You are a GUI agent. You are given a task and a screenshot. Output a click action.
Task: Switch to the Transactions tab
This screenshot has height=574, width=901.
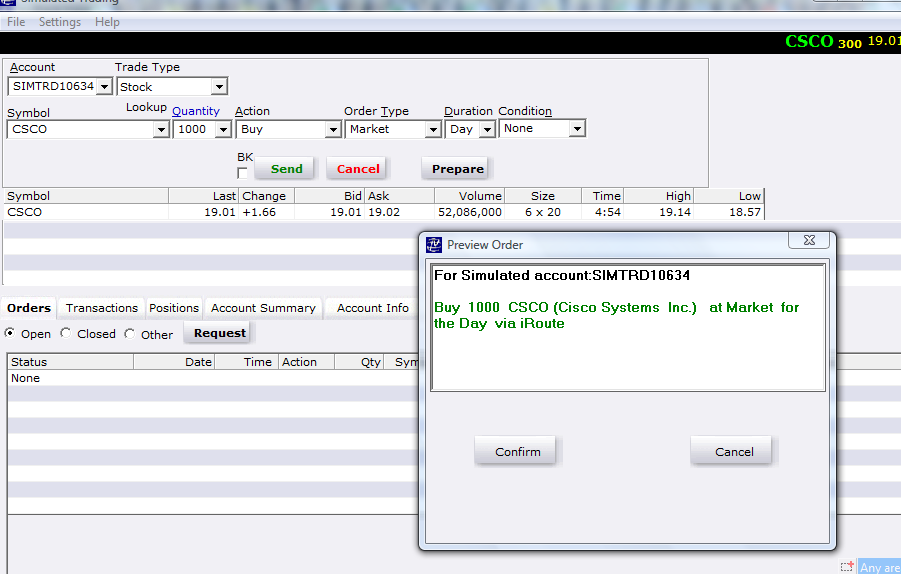(x=102, y=308)
